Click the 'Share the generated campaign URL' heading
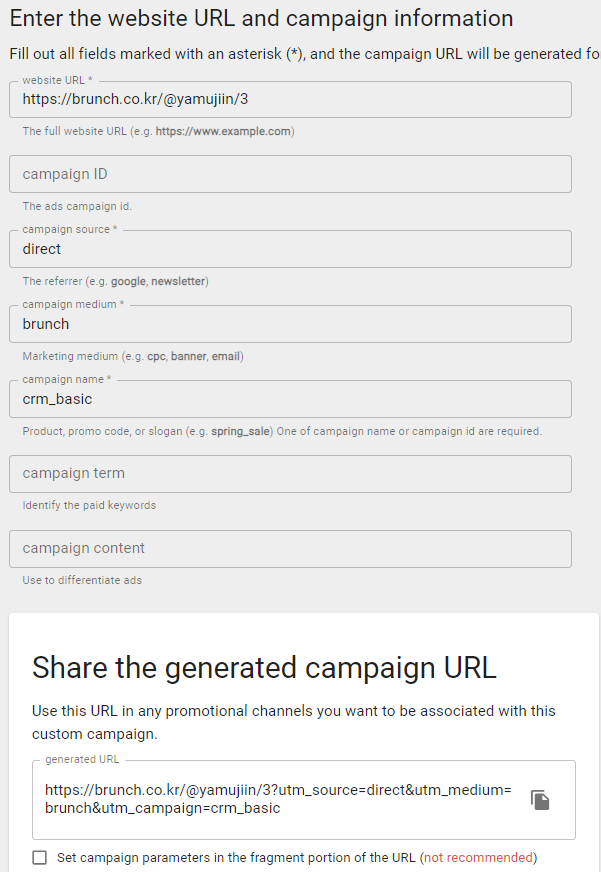 click(264, 667)
